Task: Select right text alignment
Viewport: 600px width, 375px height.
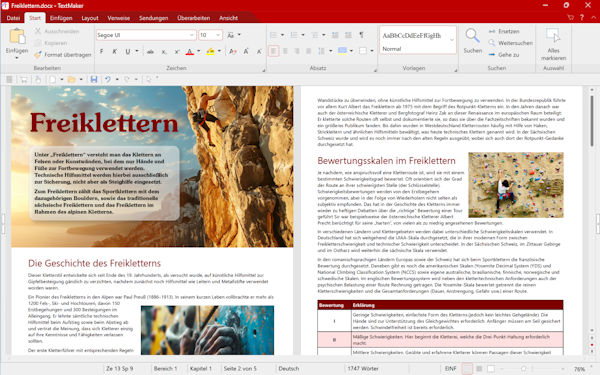Action: tap(297, 51)
